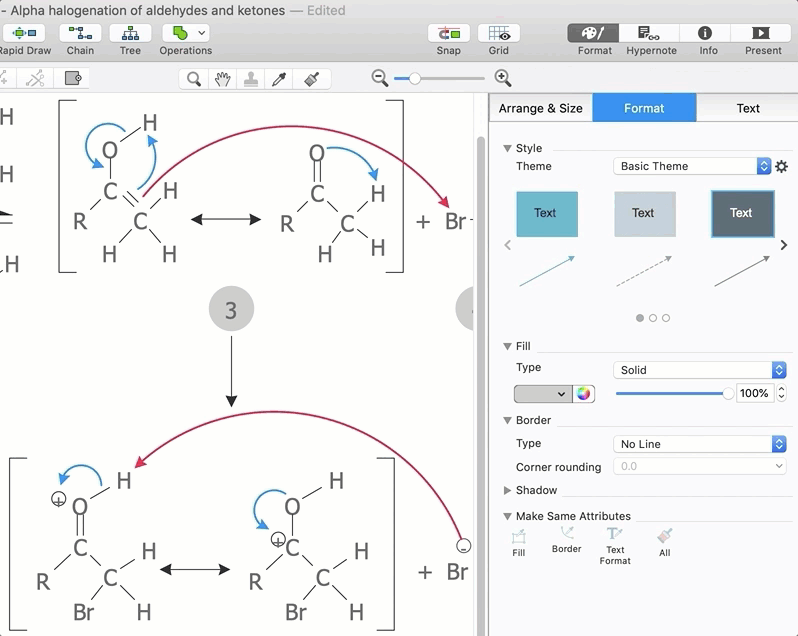The width and height of the screenshot is (798, 636).
Task: Open the color wheel picker
Action: click(x=584, y=394)
